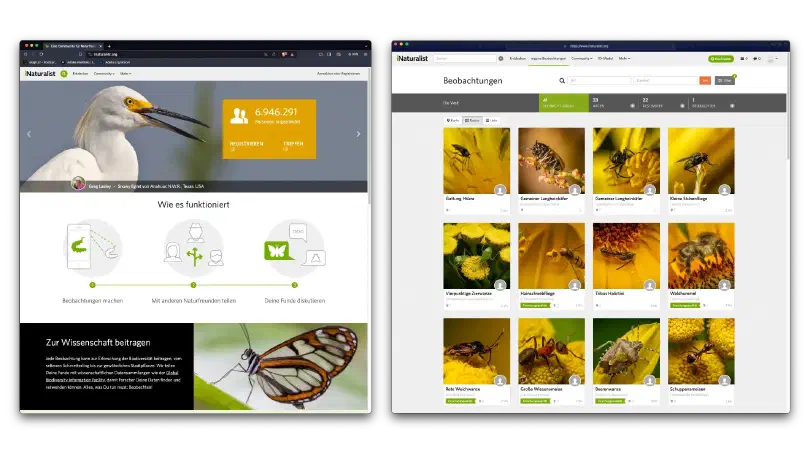Viewport: 810px width, 456px height.
Task: Click TREFFEN in yellow banner
Action: (x=293, y=144)
